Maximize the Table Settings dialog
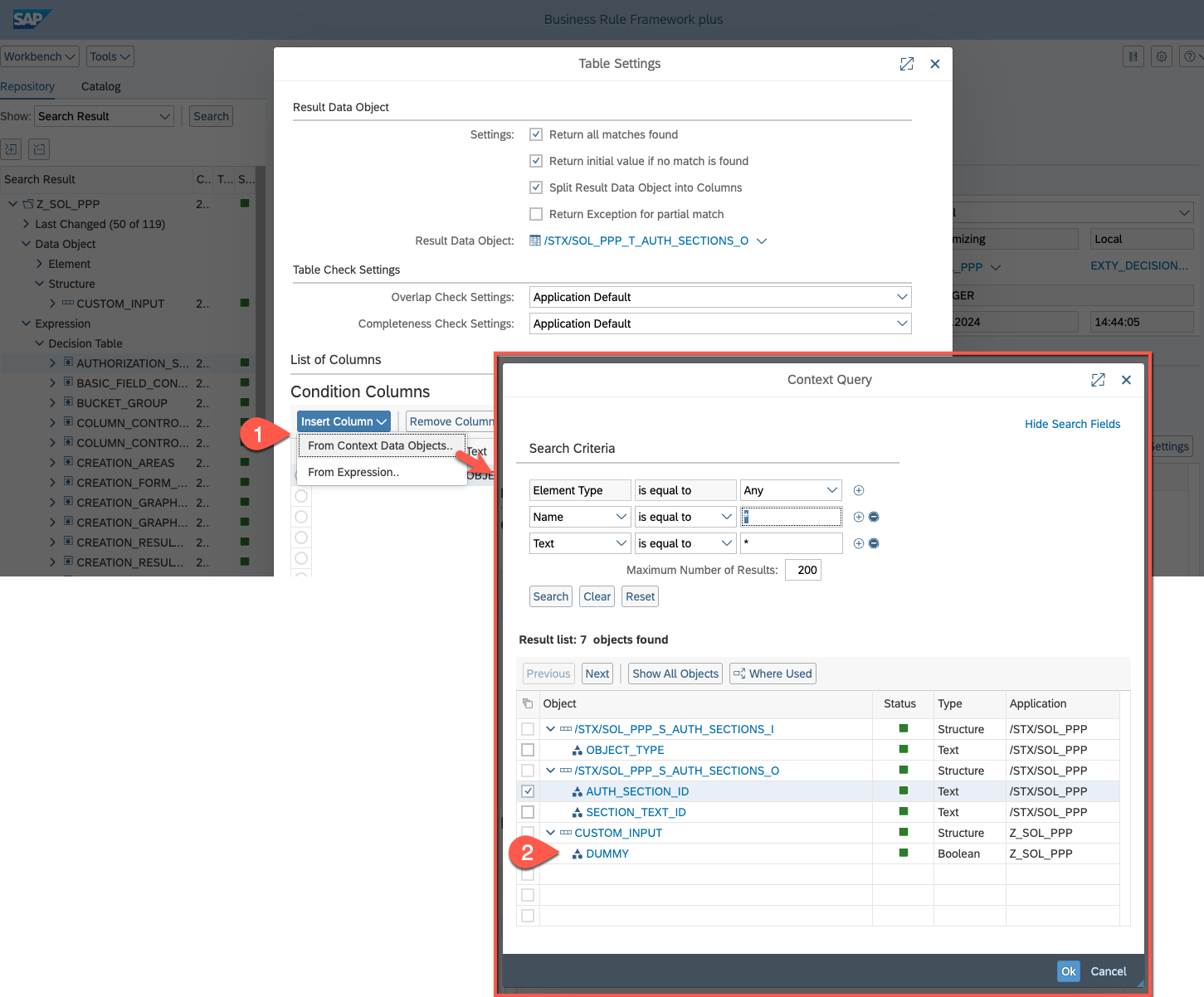Image resolution: width=1204 pixels, height=997 pixels. click(906, 64)
